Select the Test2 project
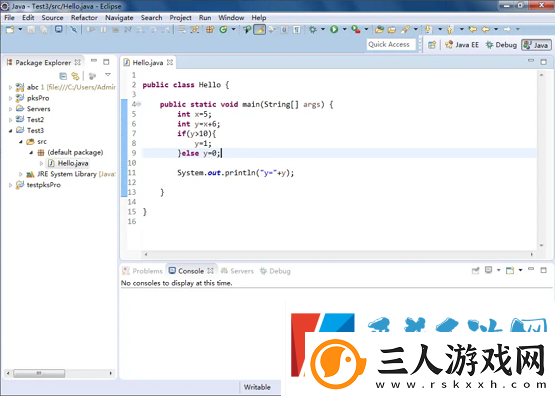Screen dimensions: 555x396 [35, 120]
